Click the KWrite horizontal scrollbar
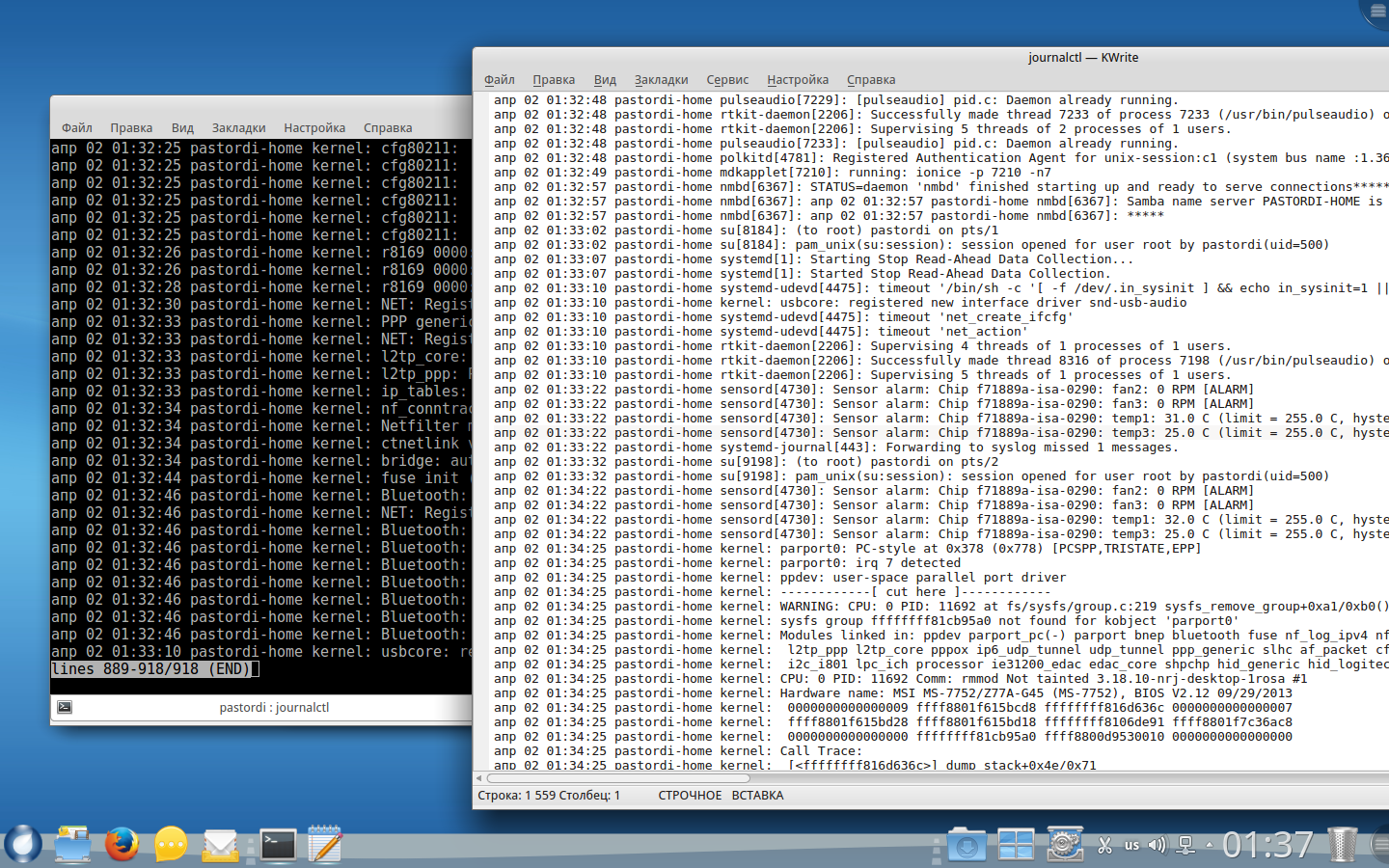Viewport: 1389px width, 868px height. [x=617, y=777]
